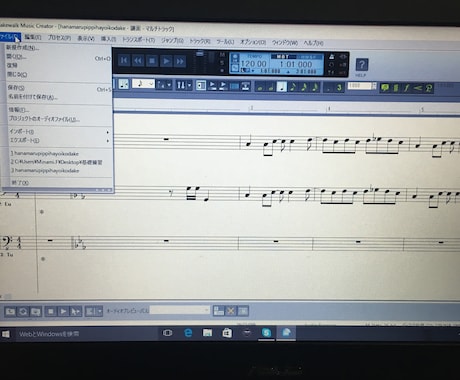Open the HELP question mark button
The height and width of the screenshot is (380, 460).
(x=362, y=64)
